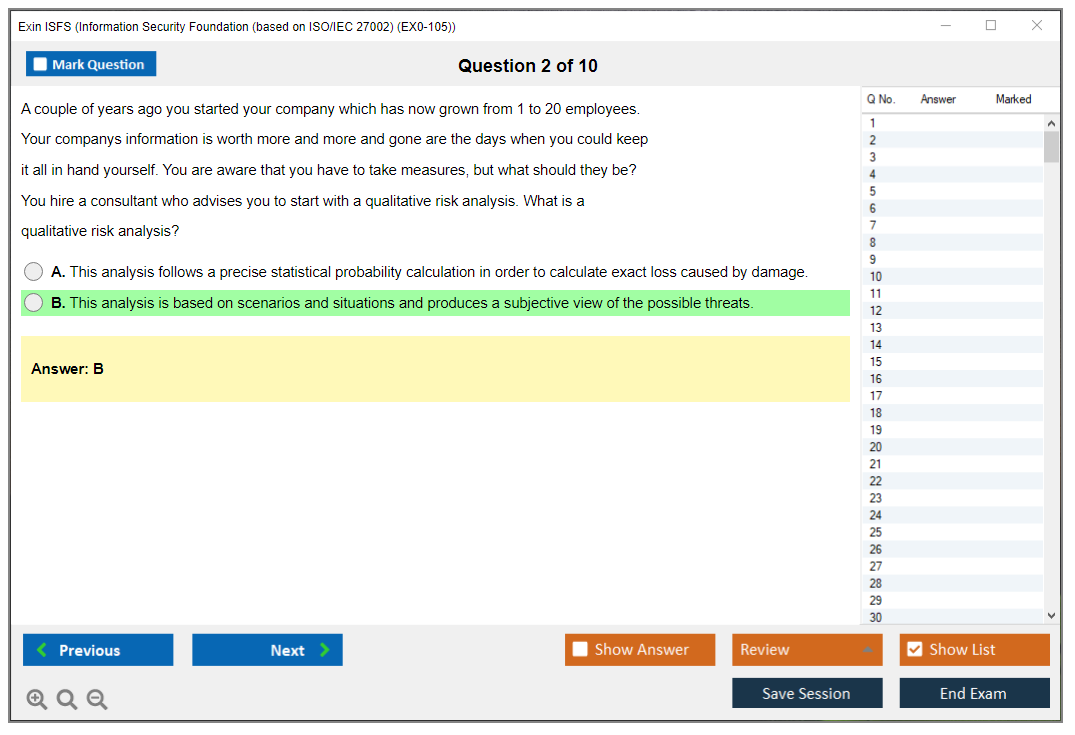Select answer option A radio button
Image resolution: width=1075 pixels, height=735 pixels.
(x=34, y=272)
